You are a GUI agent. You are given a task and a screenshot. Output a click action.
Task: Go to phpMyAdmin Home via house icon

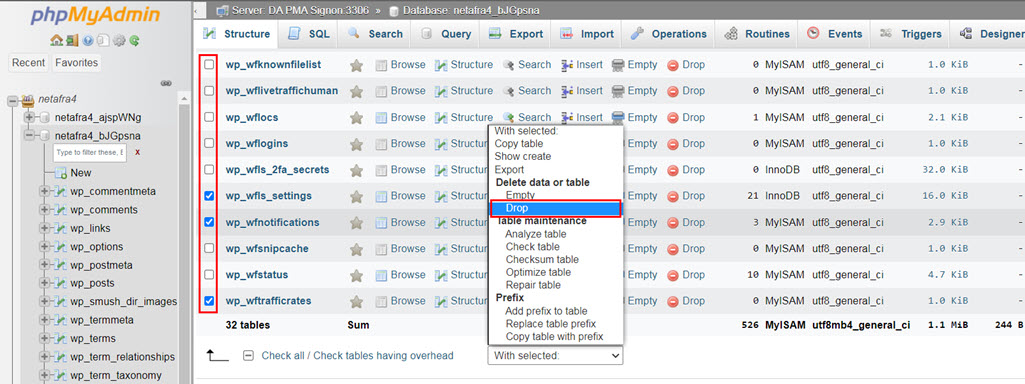tap(56, 41)
